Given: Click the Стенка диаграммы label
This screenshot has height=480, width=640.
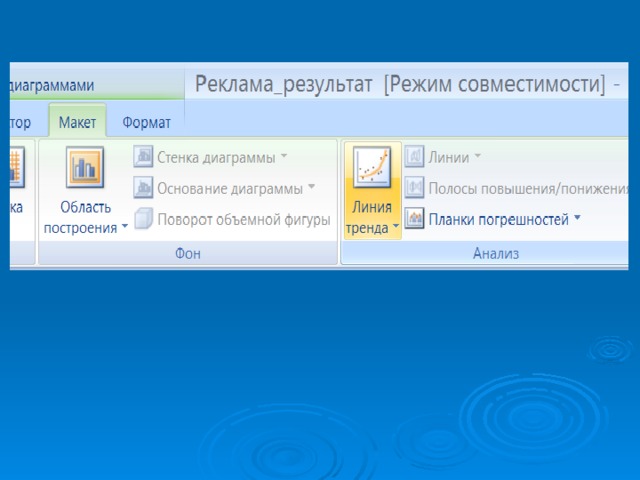Looking at the screenshot, I should pyautogui.click(x=216, y=158).
